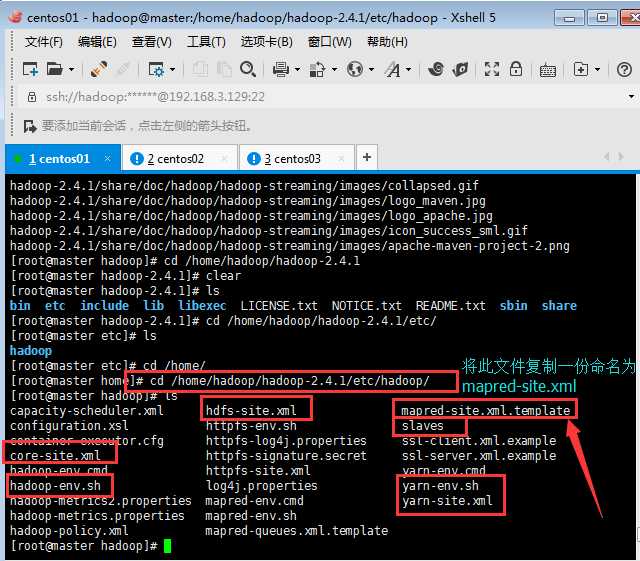The width and height of the screenshot is (640, 561).
Task: Open the font settings icon
Action: point(392,70)
